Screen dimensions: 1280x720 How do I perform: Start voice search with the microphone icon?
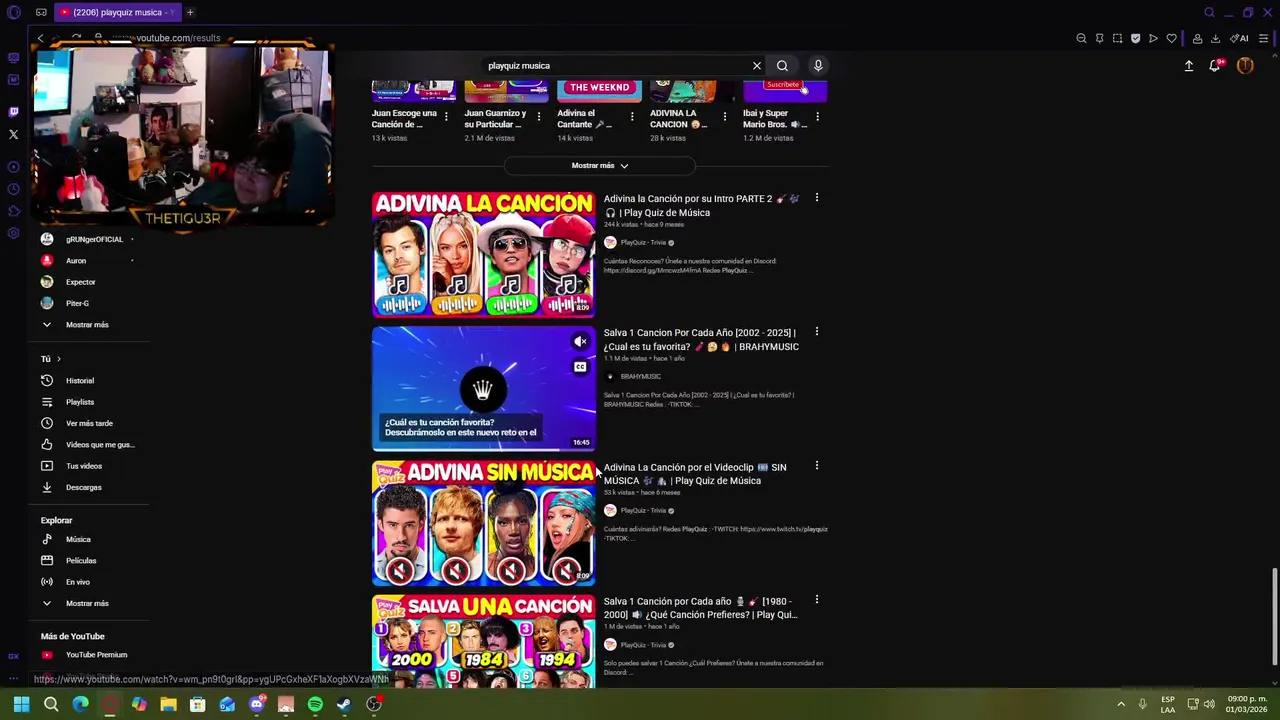(x=818, y=66)
